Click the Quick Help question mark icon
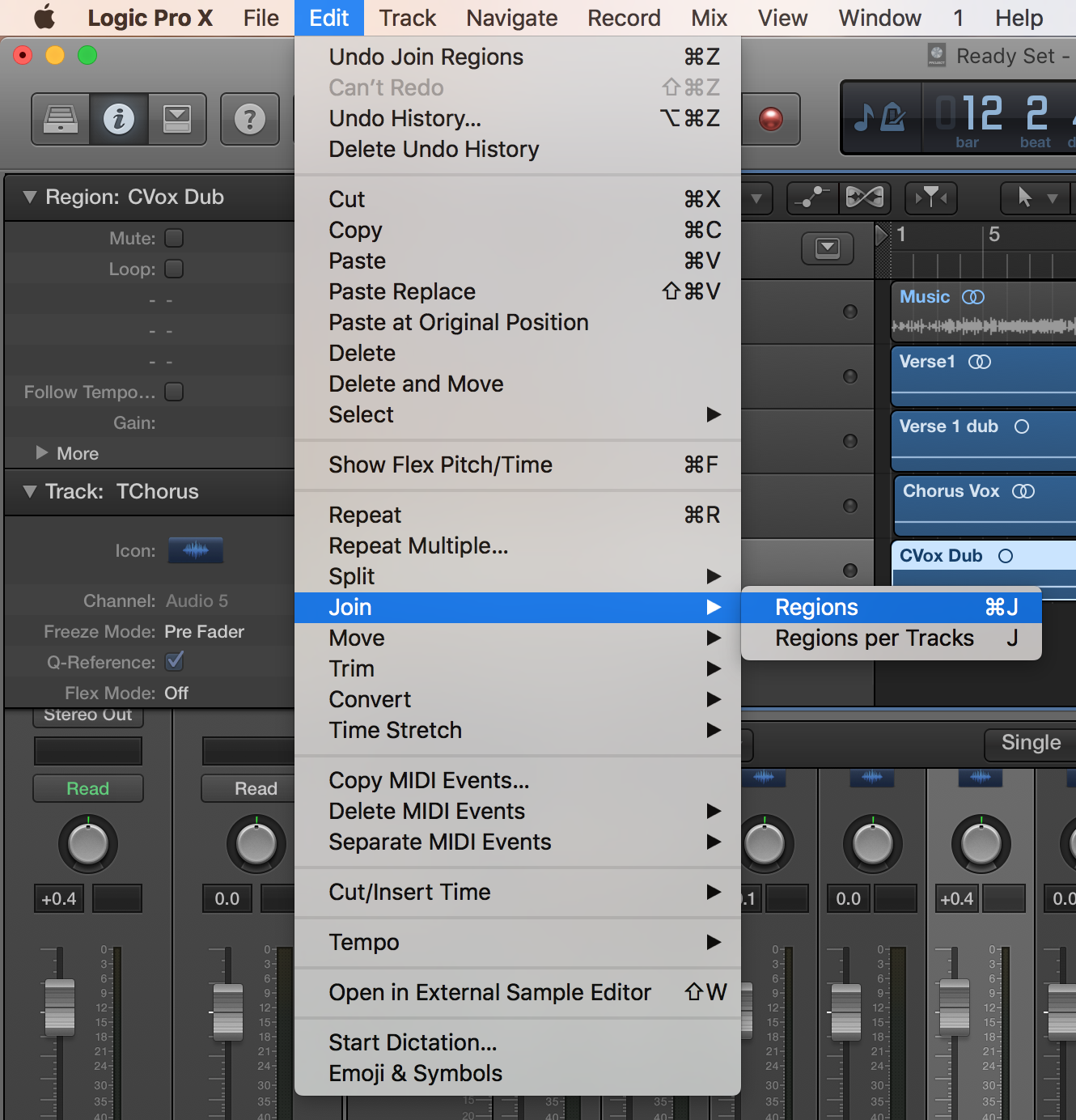This screenshot has height=1120, width=1076. (250, 119)
